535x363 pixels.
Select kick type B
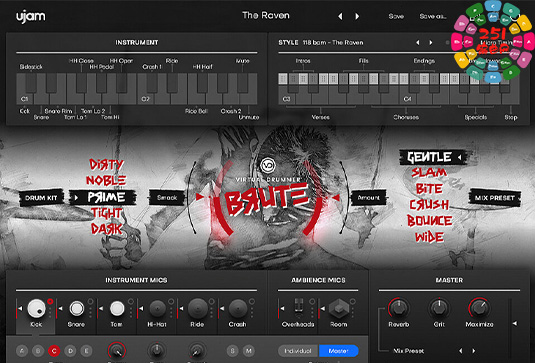[38, 351]
